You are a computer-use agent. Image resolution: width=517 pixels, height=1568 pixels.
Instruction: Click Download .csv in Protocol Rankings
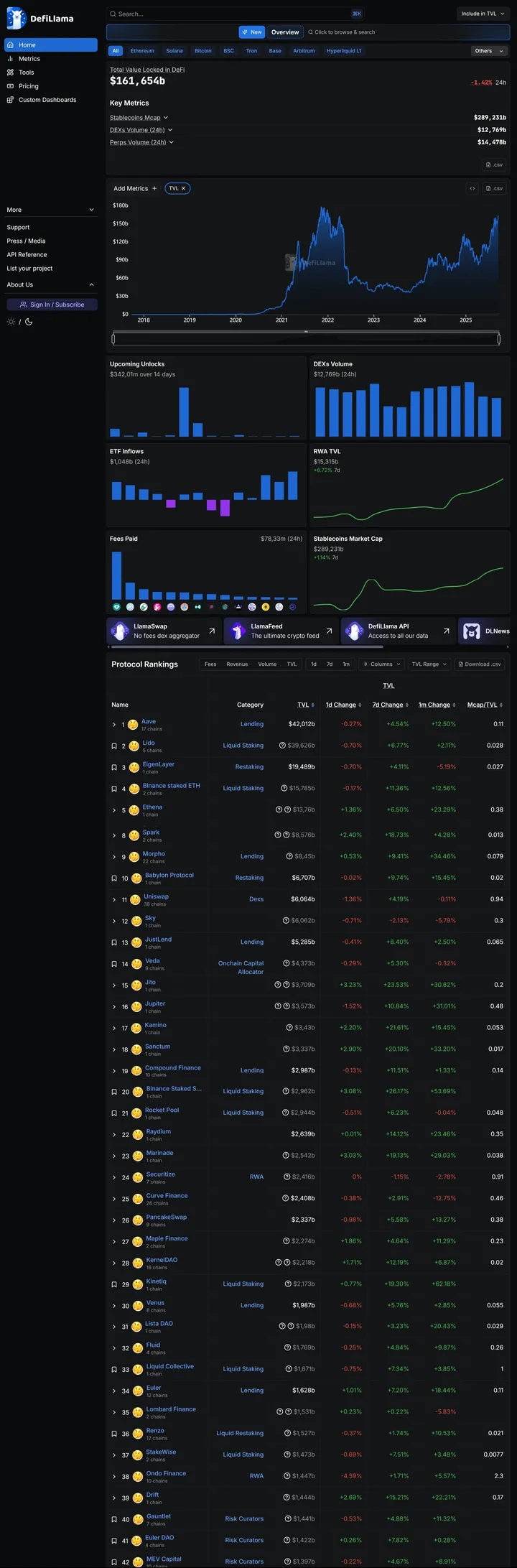point(479,664)
